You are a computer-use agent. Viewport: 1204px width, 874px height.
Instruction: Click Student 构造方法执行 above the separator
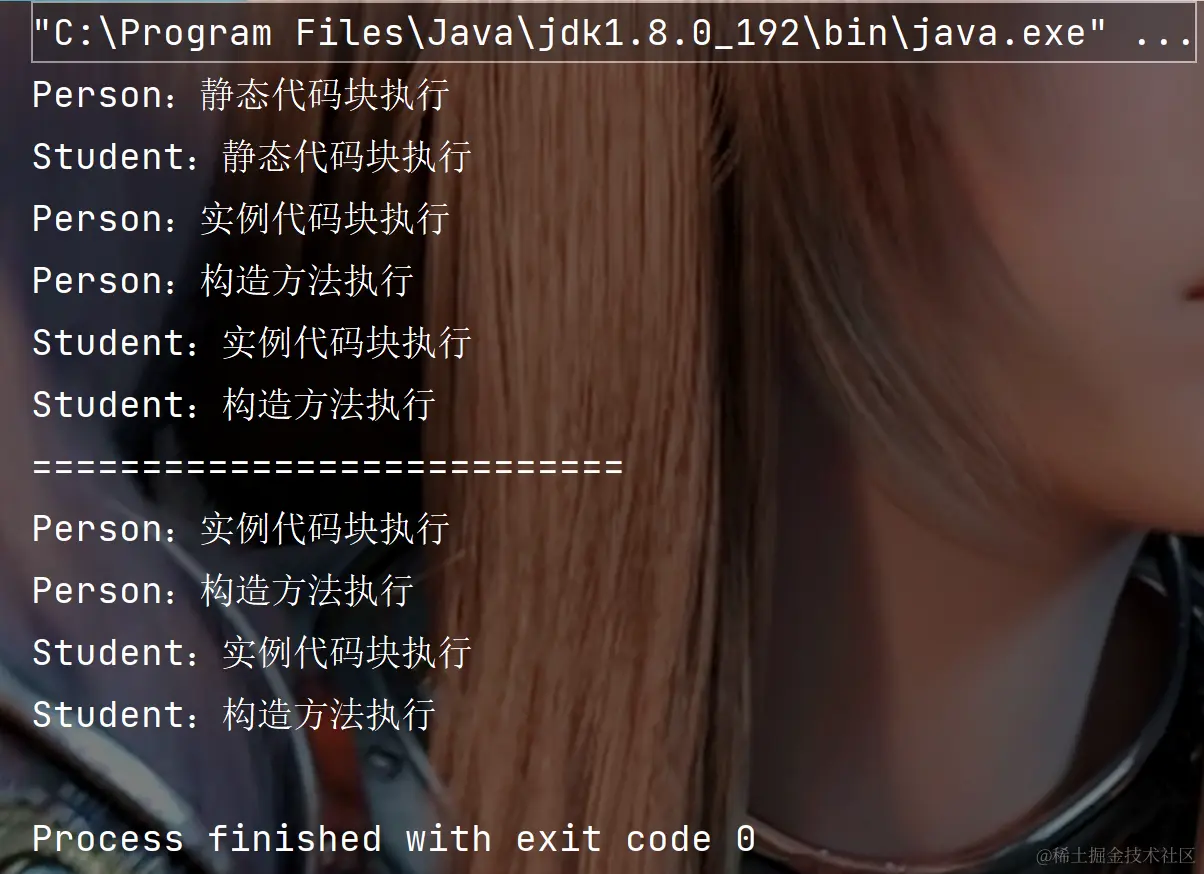point(234,405)
